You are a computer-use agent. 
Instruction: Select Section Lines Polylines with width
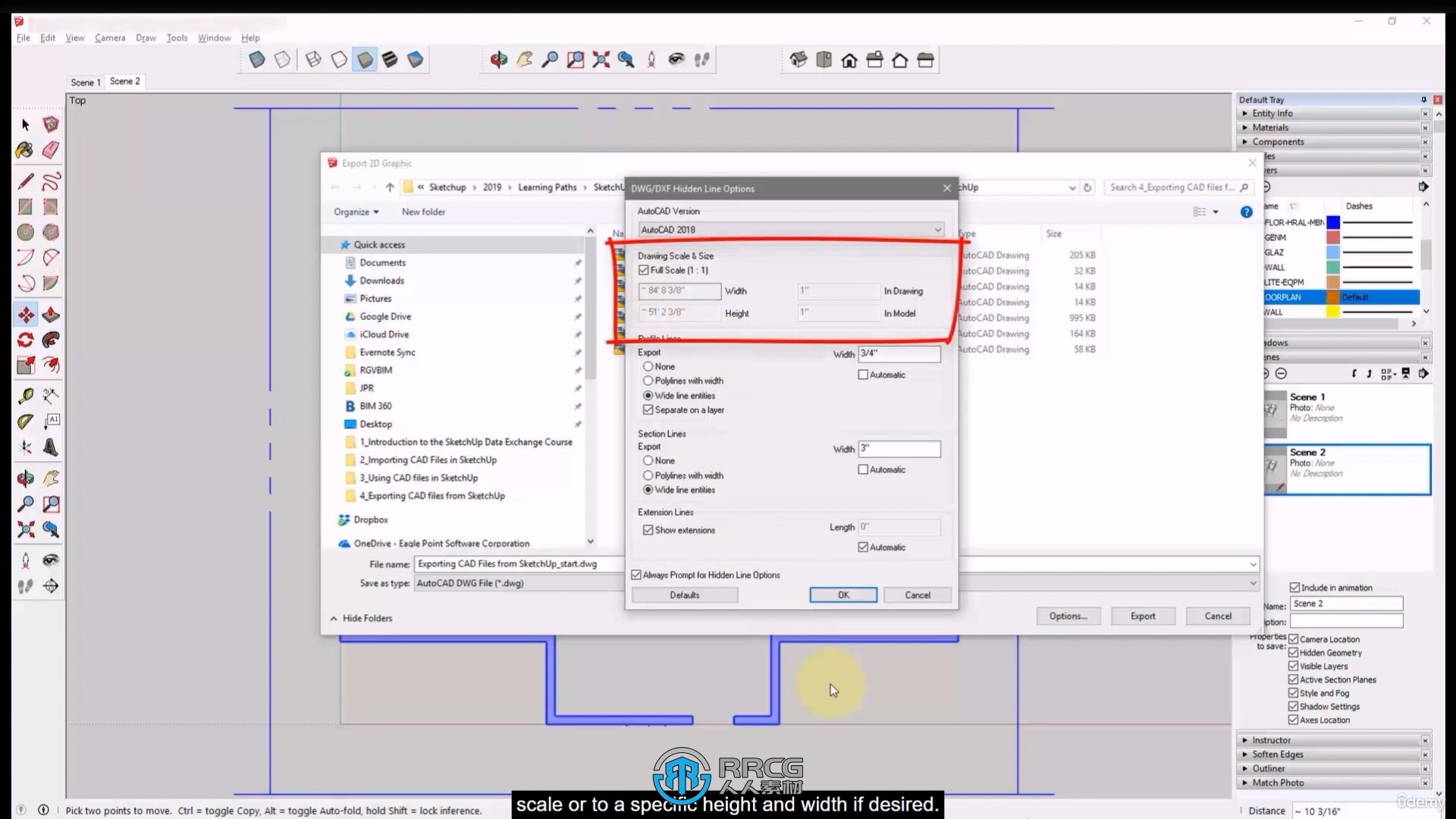[x=648, y=476]
